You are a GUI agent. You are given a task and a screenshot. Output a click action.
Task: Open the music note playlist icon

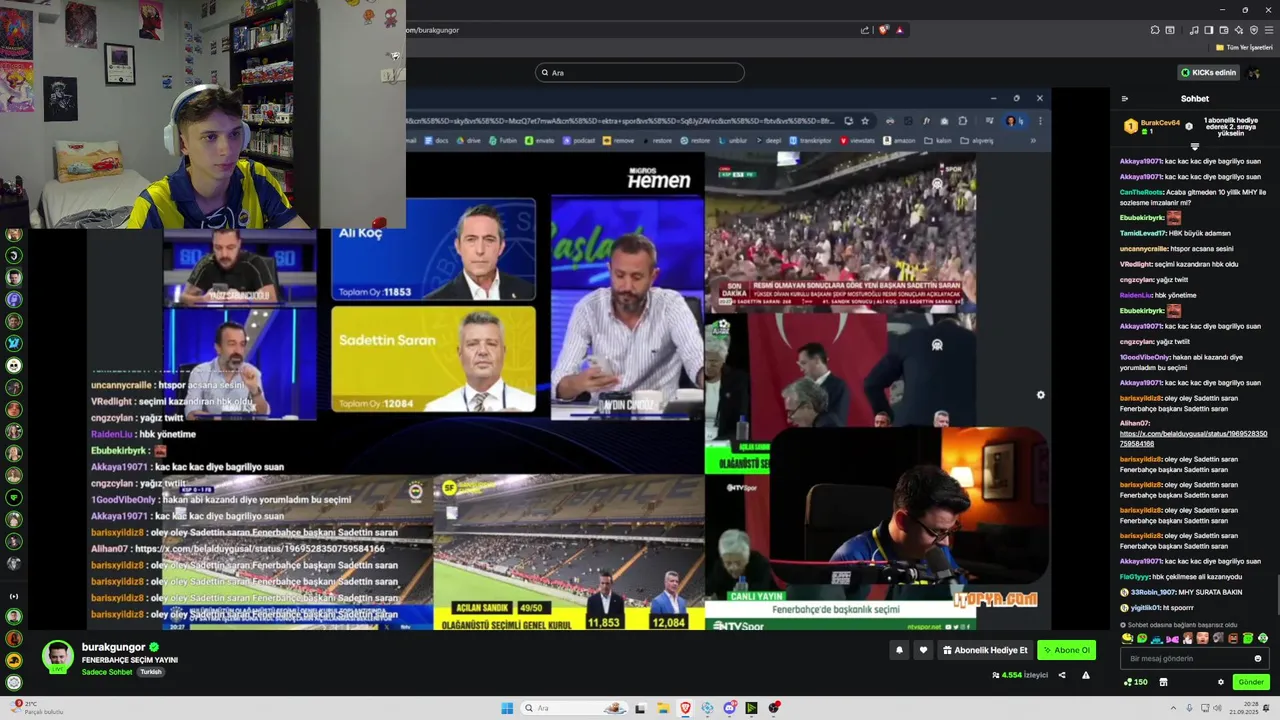pyautogui.click(x=1193, y=30)
